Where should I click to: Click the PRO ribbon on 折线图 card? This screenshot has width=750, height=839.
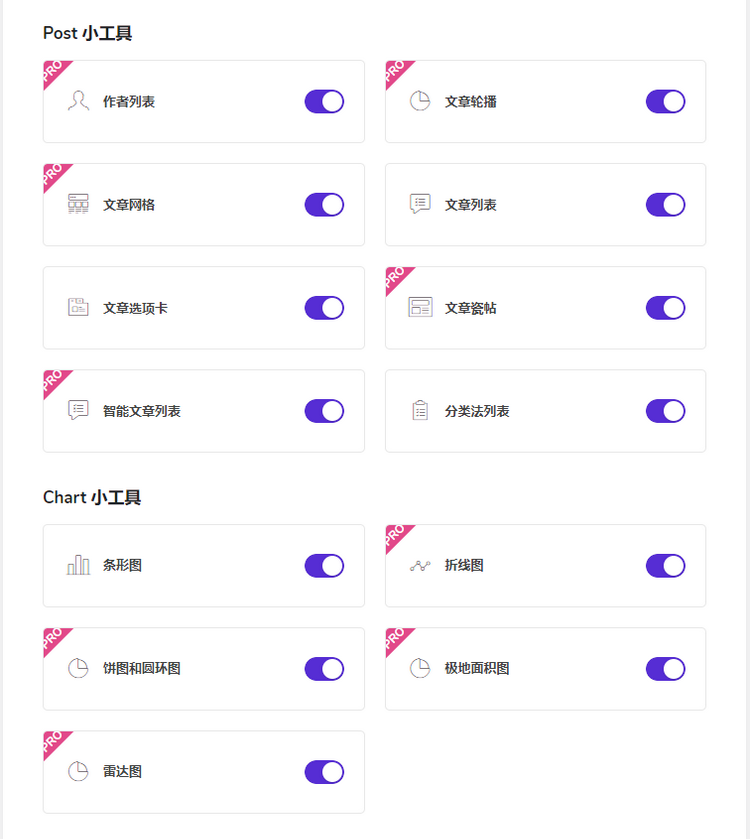coord(396,536)
